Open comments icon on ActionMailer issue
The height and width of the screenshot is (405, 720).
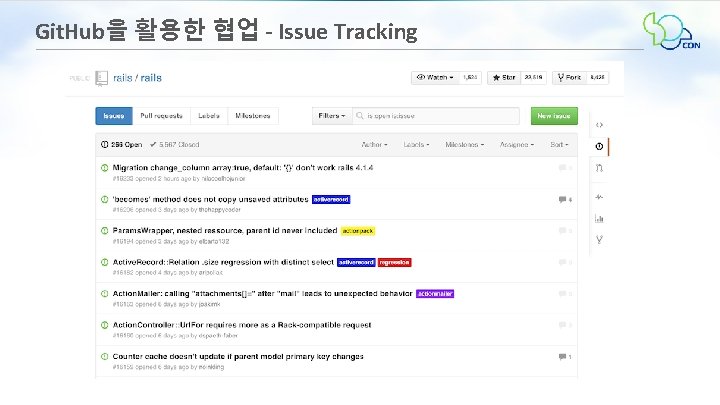[x=562, y=293]
